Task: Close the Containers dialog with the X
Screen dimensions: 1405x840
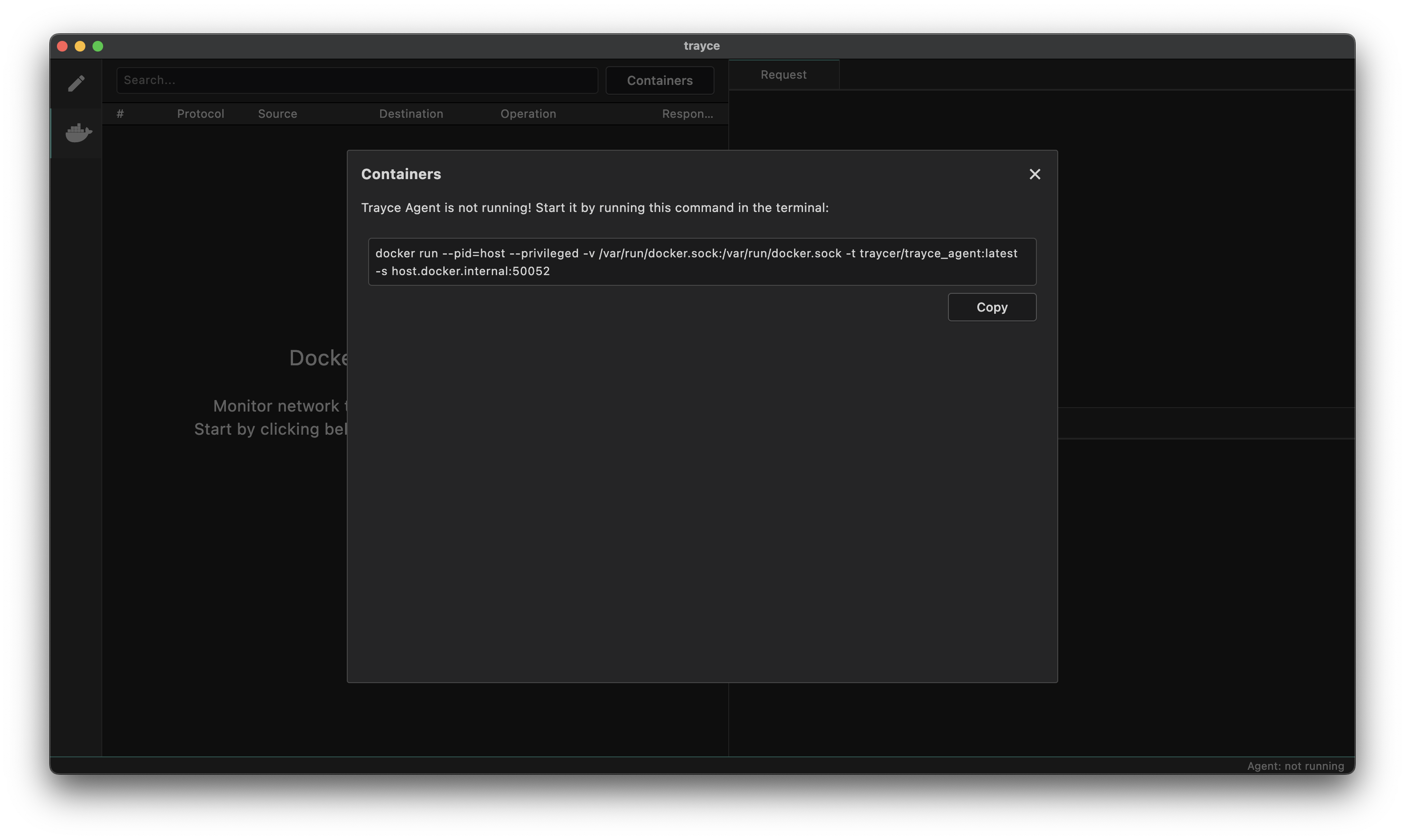Action: [1034, 174]
